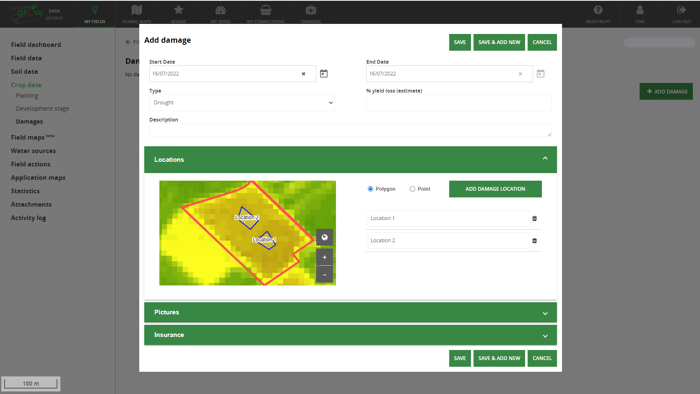The height and width of the screenshot is (394, 700).
Task: Delete Location 2 with trash icon
Action: pos(534,241)
